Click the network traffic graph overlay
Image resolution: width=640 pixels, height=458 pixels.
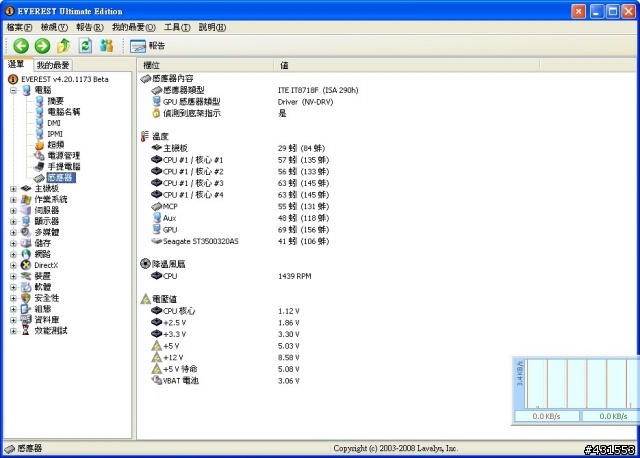[576, 390]
